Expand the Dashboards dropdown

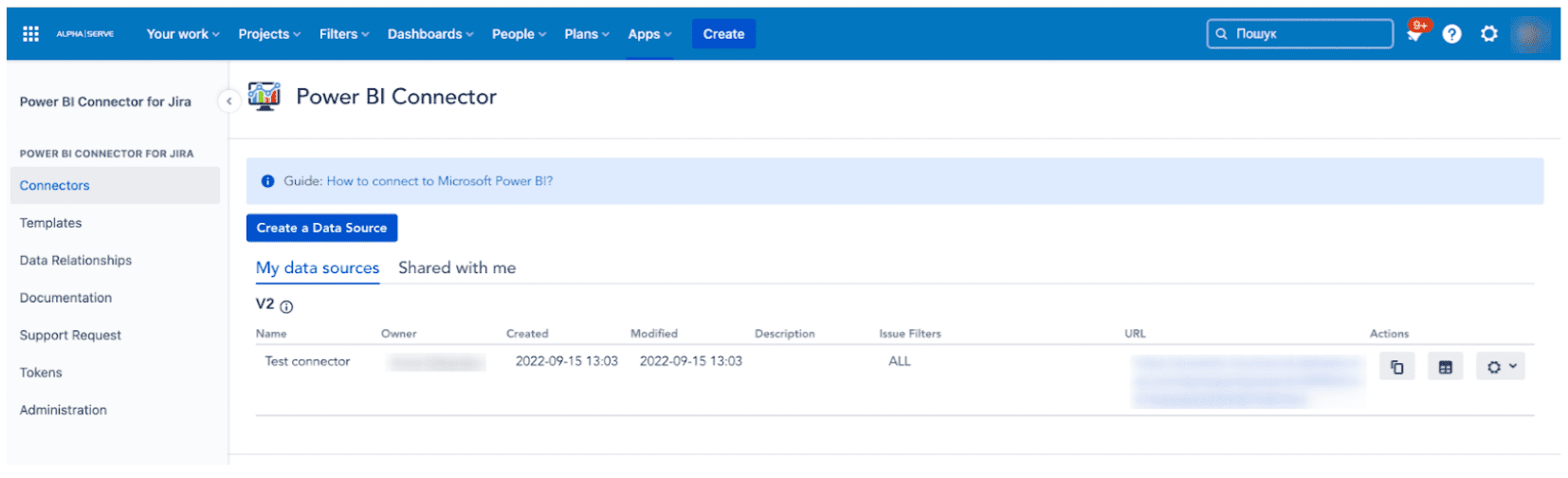430,34
